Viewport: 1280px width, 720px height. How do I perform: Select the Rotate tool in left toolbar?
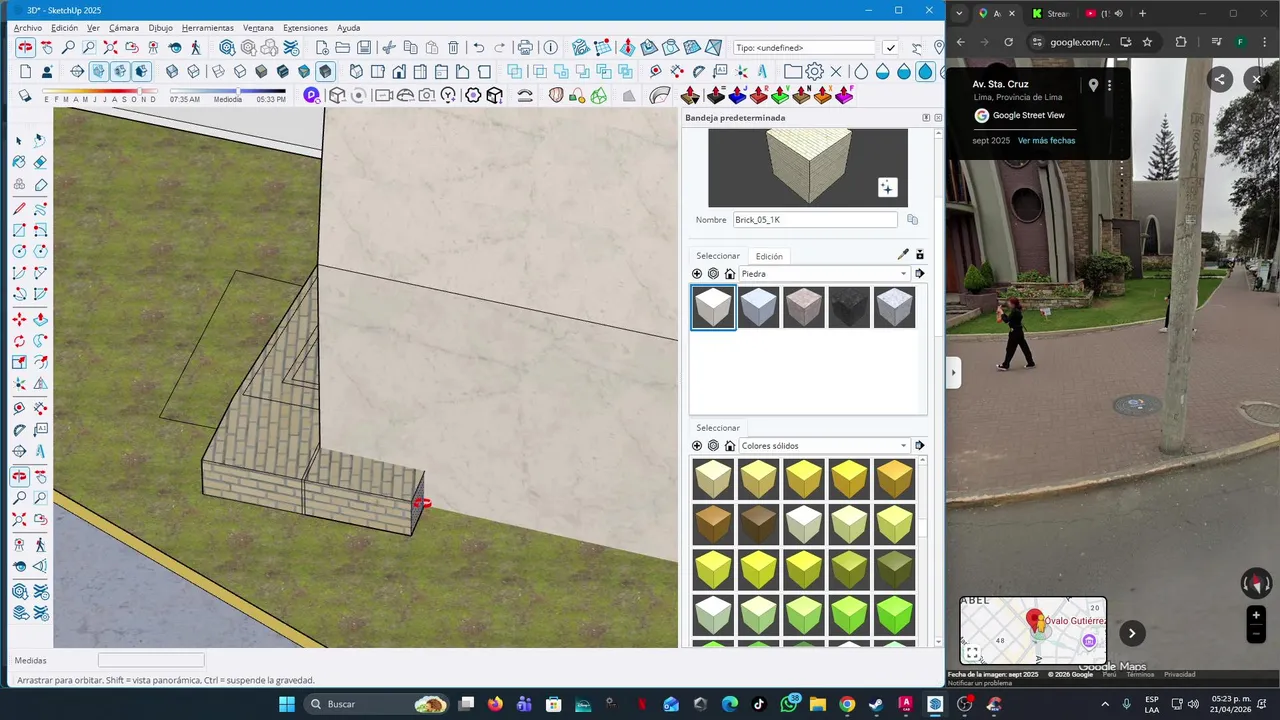(19, 341)
